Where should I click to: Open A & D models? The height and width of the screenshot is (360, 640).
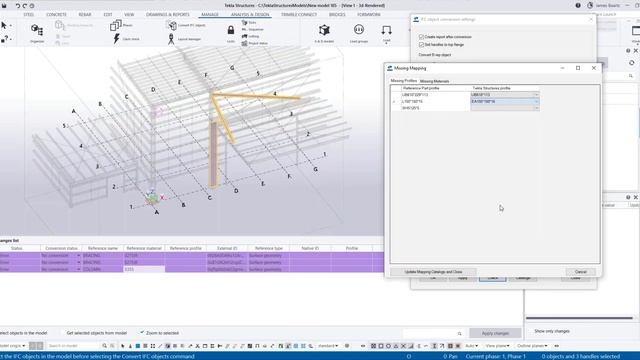324,33
